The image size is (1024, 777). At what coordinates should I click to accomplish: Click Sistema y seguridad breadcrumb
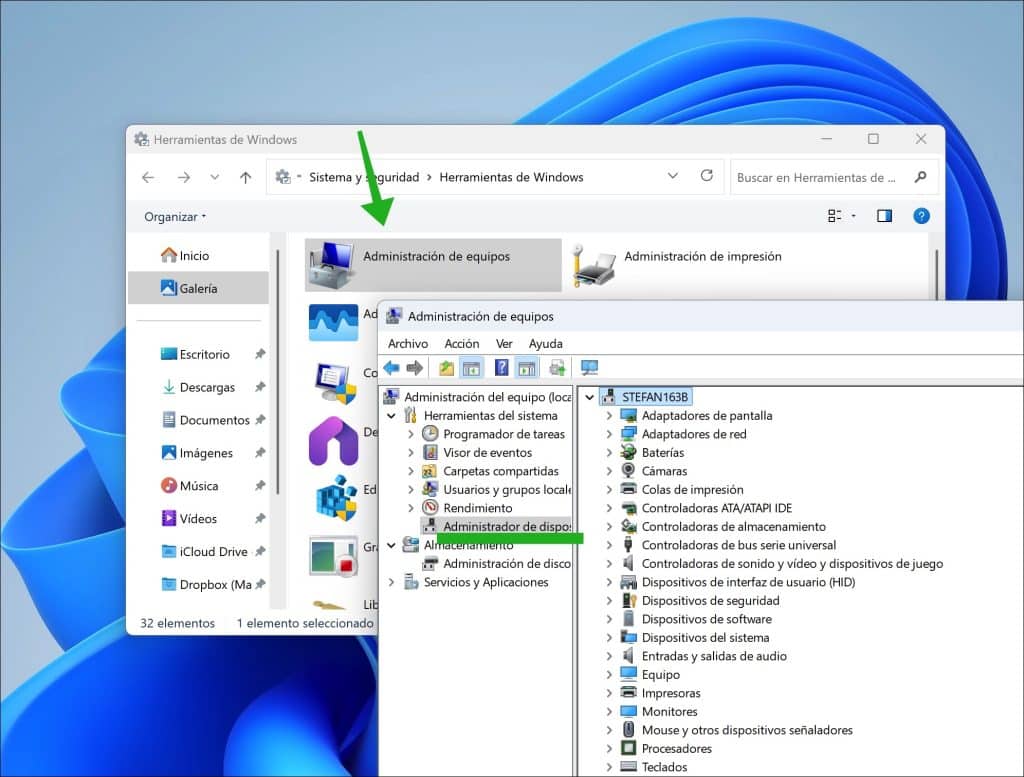coord(364,177)
